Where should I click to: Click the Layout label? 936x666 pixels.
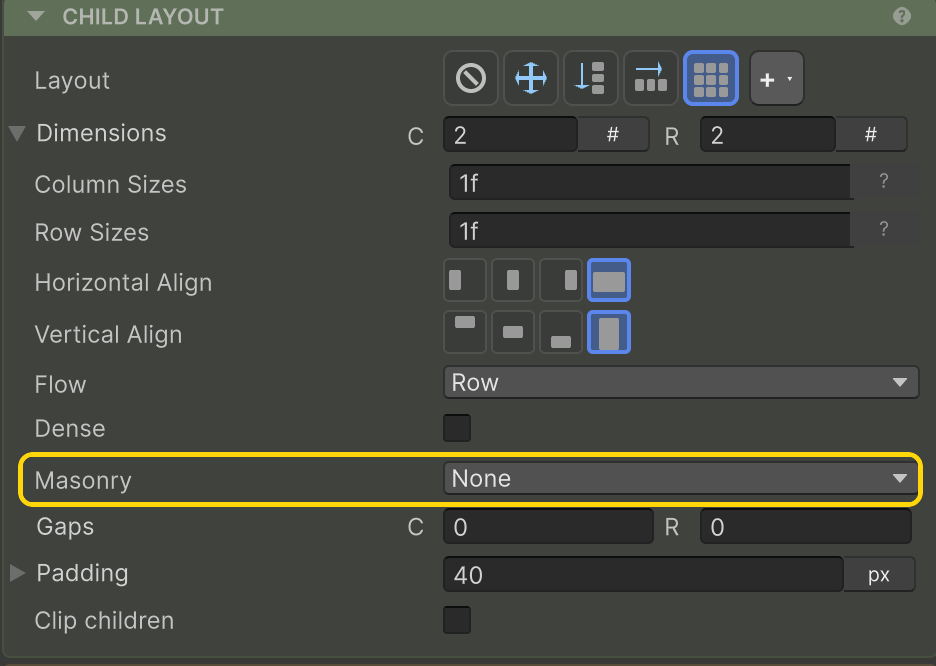coord(72,81)
